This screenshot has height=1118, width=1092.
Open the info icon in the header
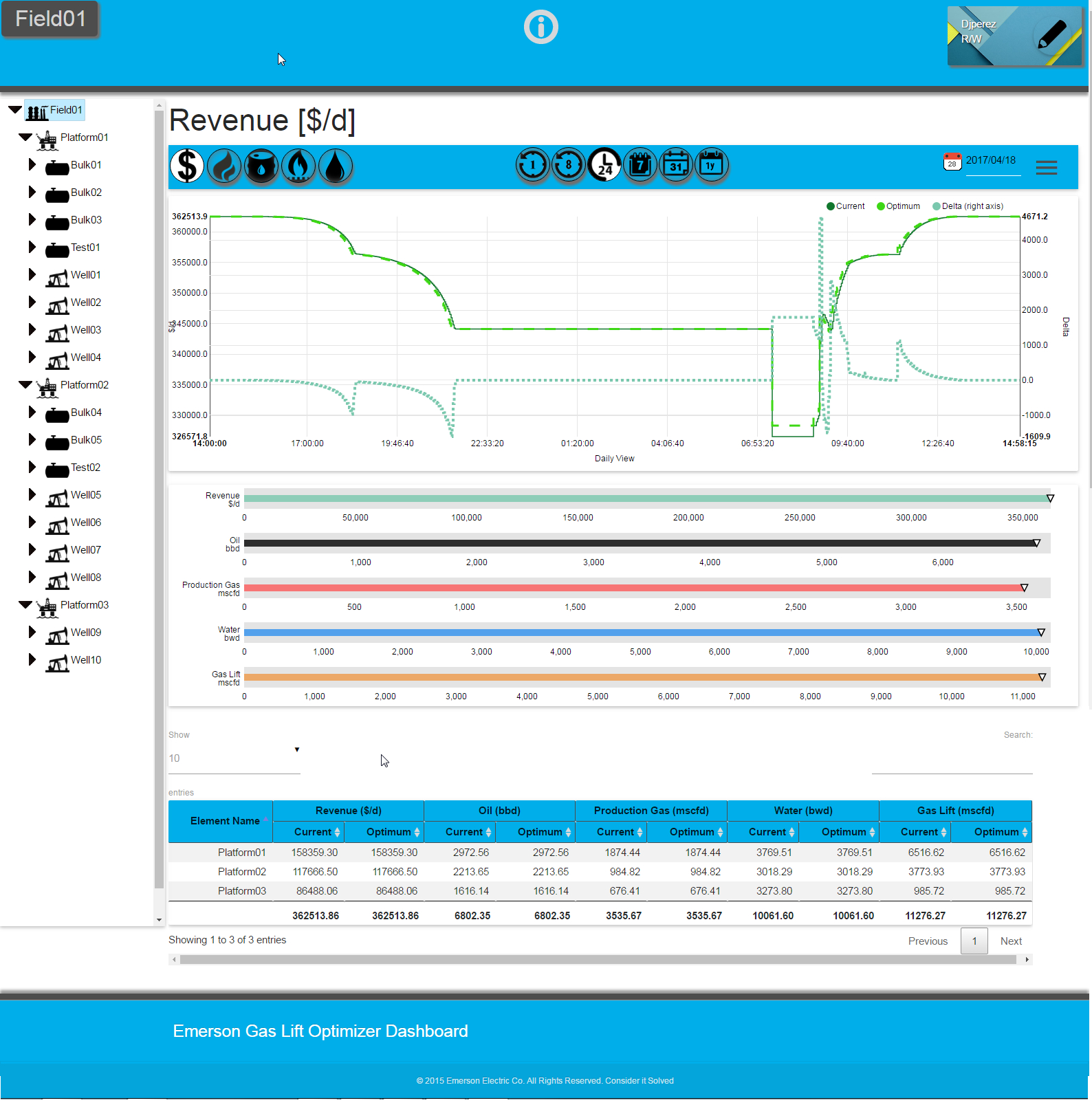[541, 28]
